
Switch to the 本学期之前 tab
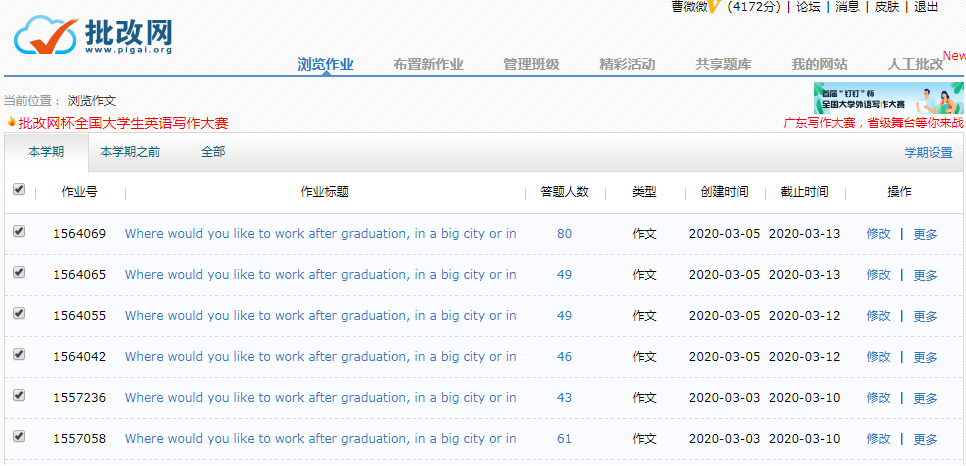[x=130, y=152]
